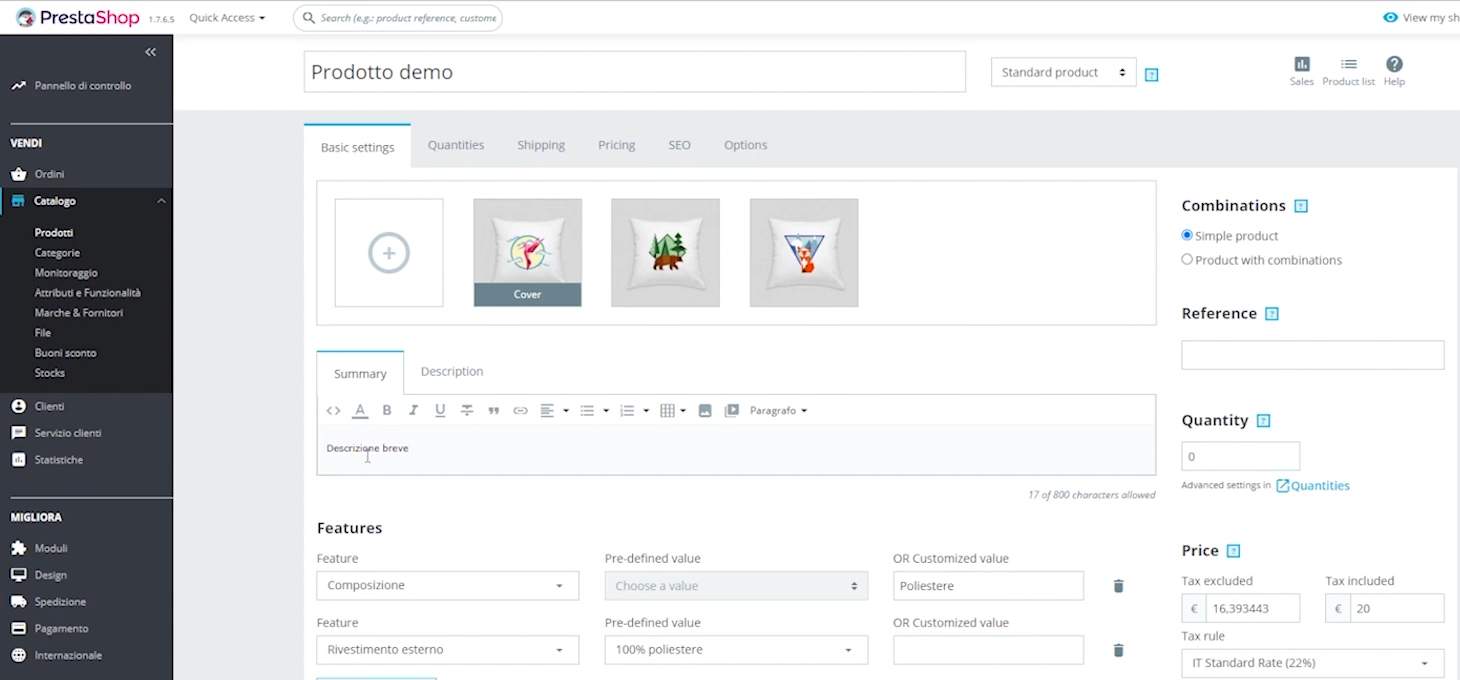This screenshot has width=1460, height=680.
Task: Select the bear pillow thumbnail
Action: pyautogui.click(x=665, y=252)
